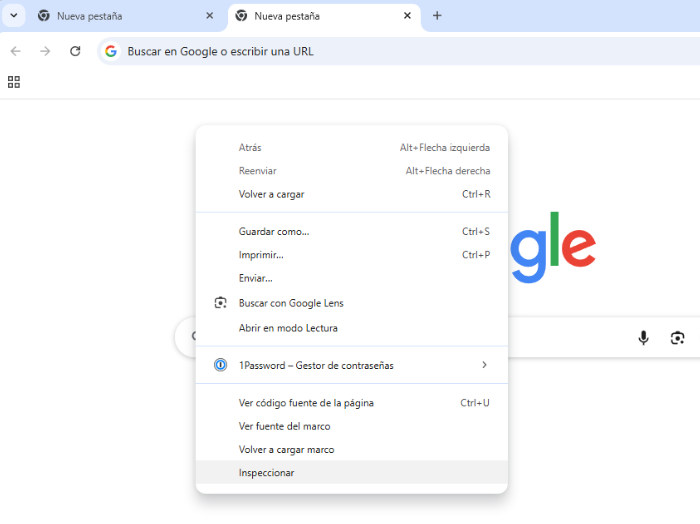Choose Guardar como… in context menu
The image size is (700, 524).
coord(274,231)
